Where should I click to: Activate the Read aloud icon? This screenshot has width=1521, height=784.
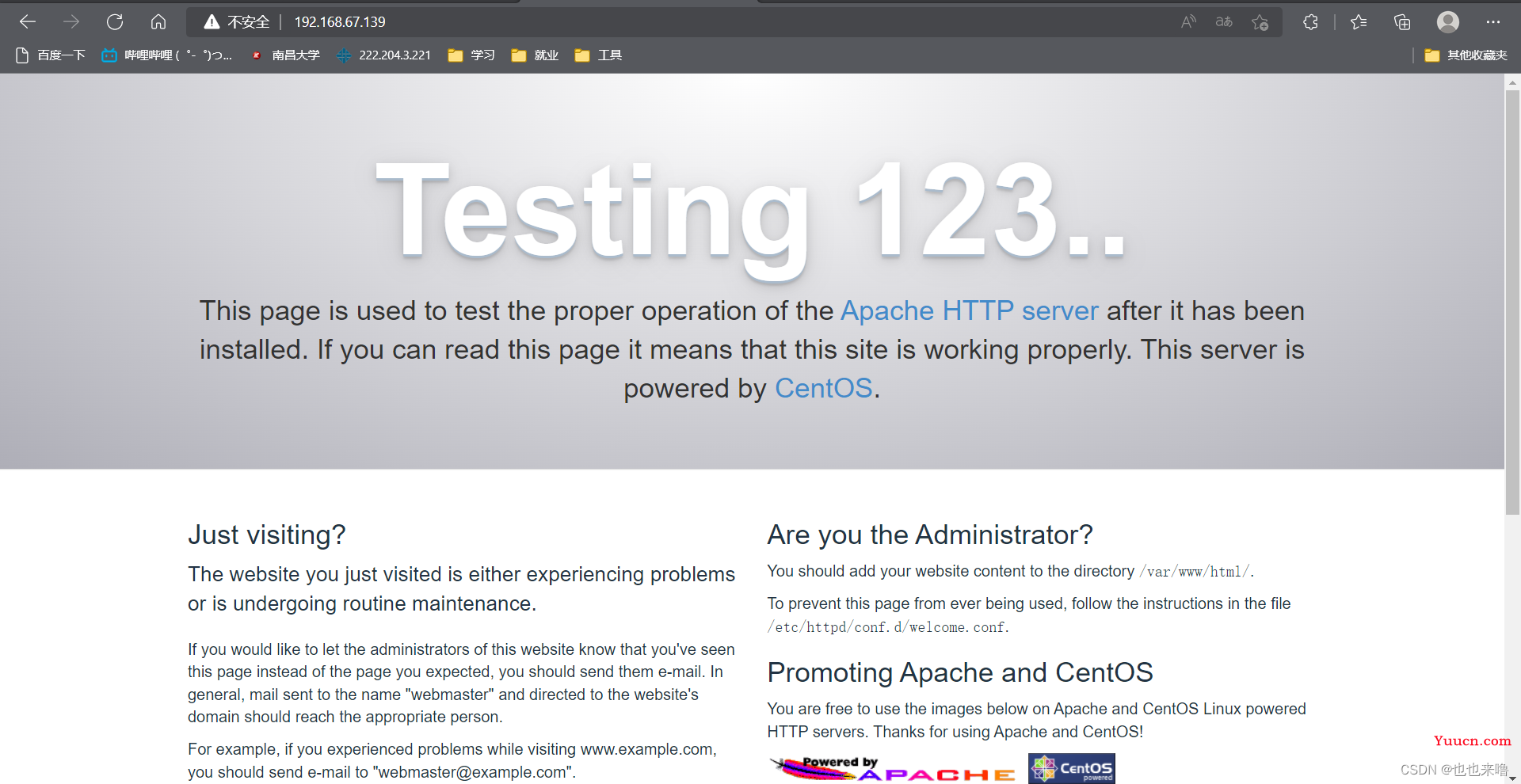click(x=1188, y=22)
